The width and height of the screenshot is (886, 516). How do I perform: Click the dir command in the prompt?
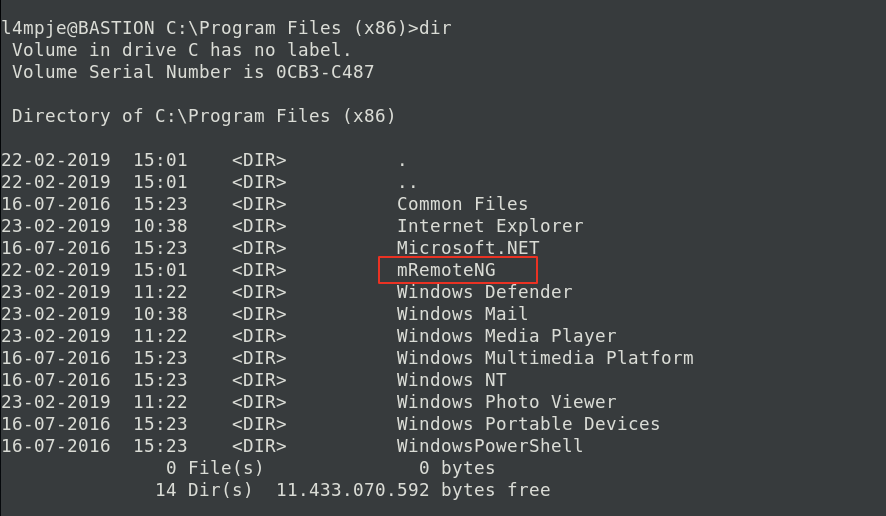[435, 28]
